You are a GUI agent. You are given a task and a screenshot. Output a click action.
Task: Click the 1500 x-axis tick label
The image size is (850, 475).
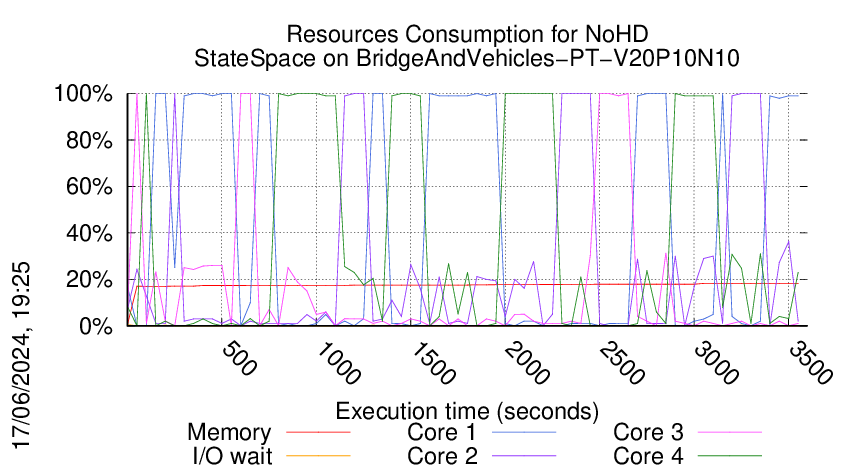pos(432,363)
